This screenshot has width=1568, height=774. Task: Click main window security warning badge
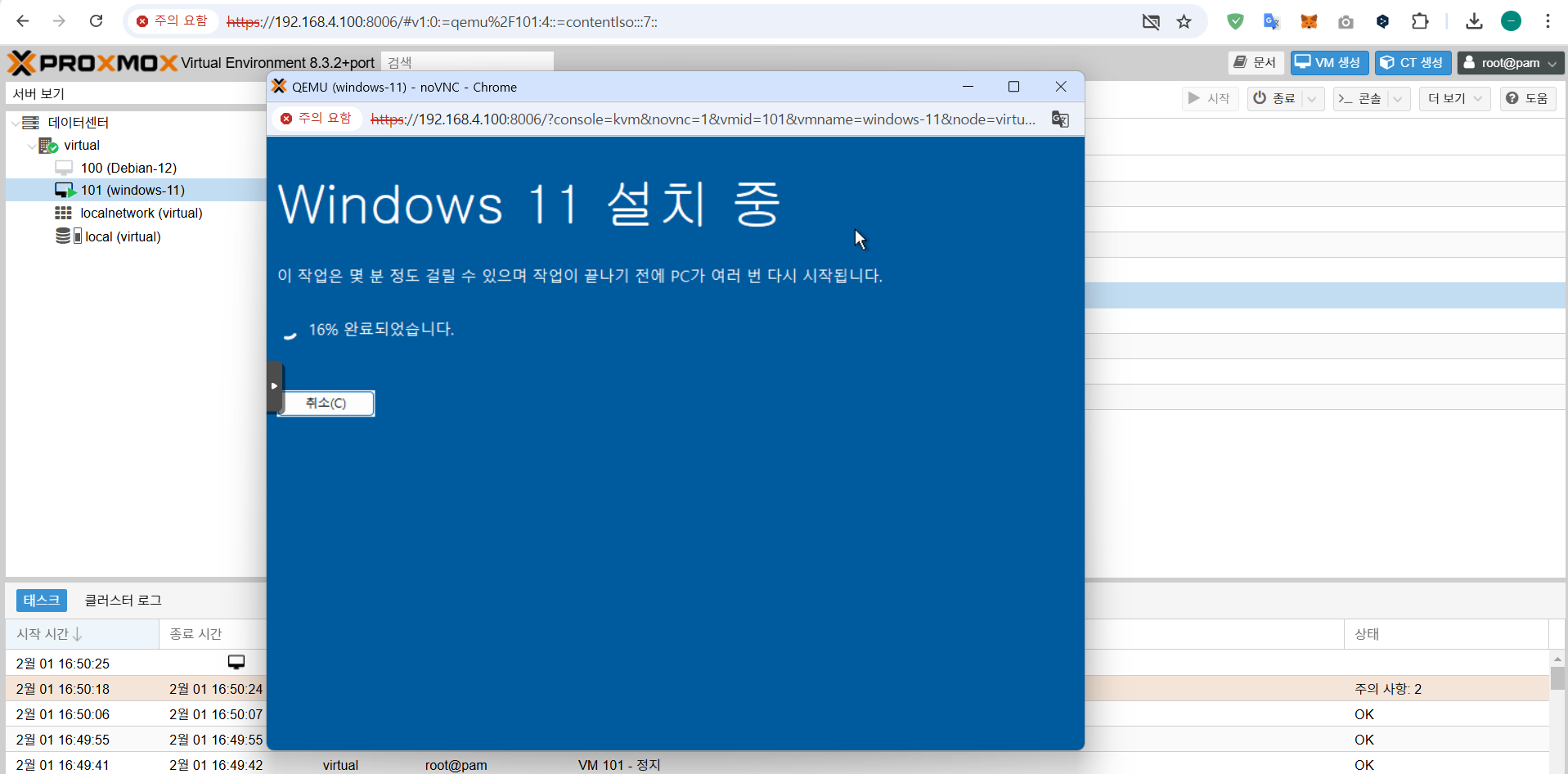pyautogui.click(x=173, y=21)
